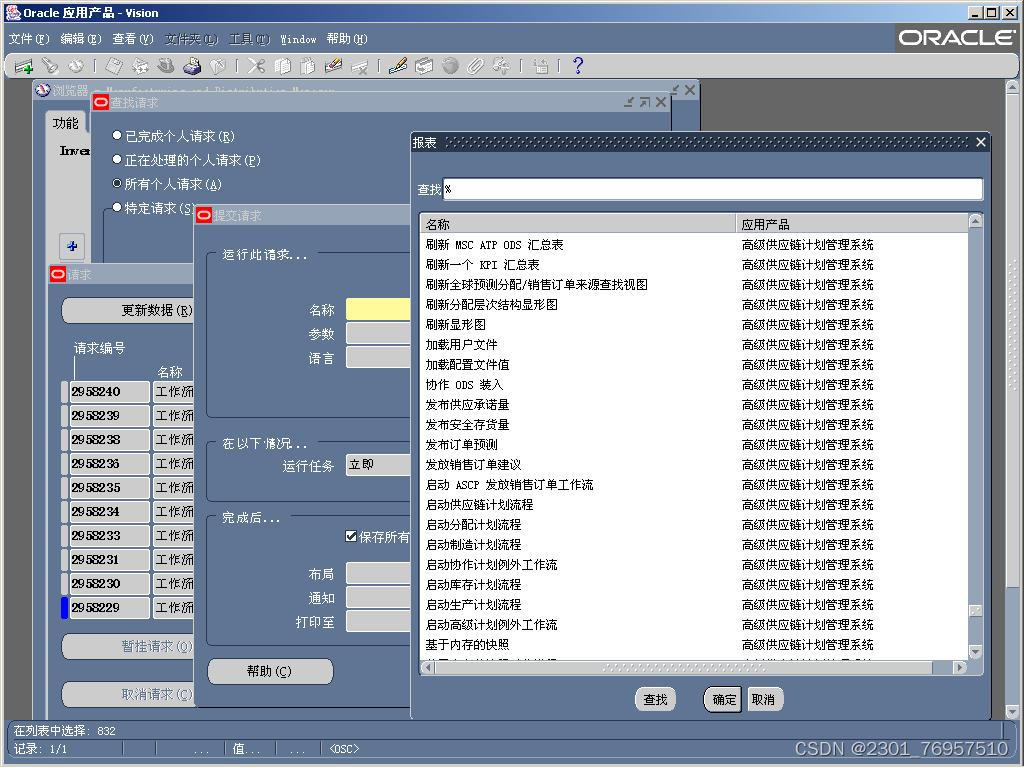Click the report list horizontal scroll right arrow
Screen dimensions: 1024x768
point(959,667)
